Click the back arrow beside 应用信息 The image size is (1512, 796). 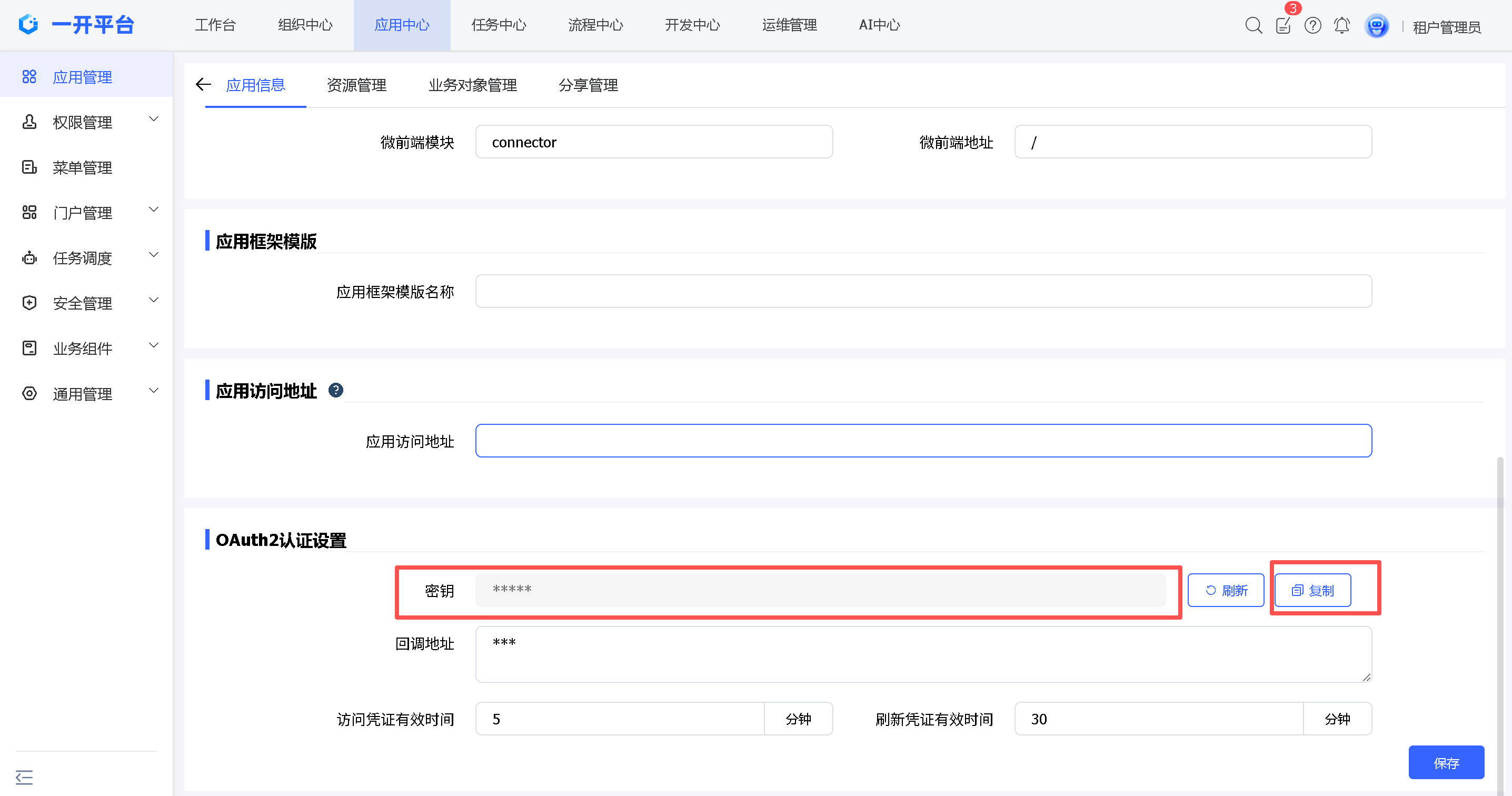click(x=203, y=85)
